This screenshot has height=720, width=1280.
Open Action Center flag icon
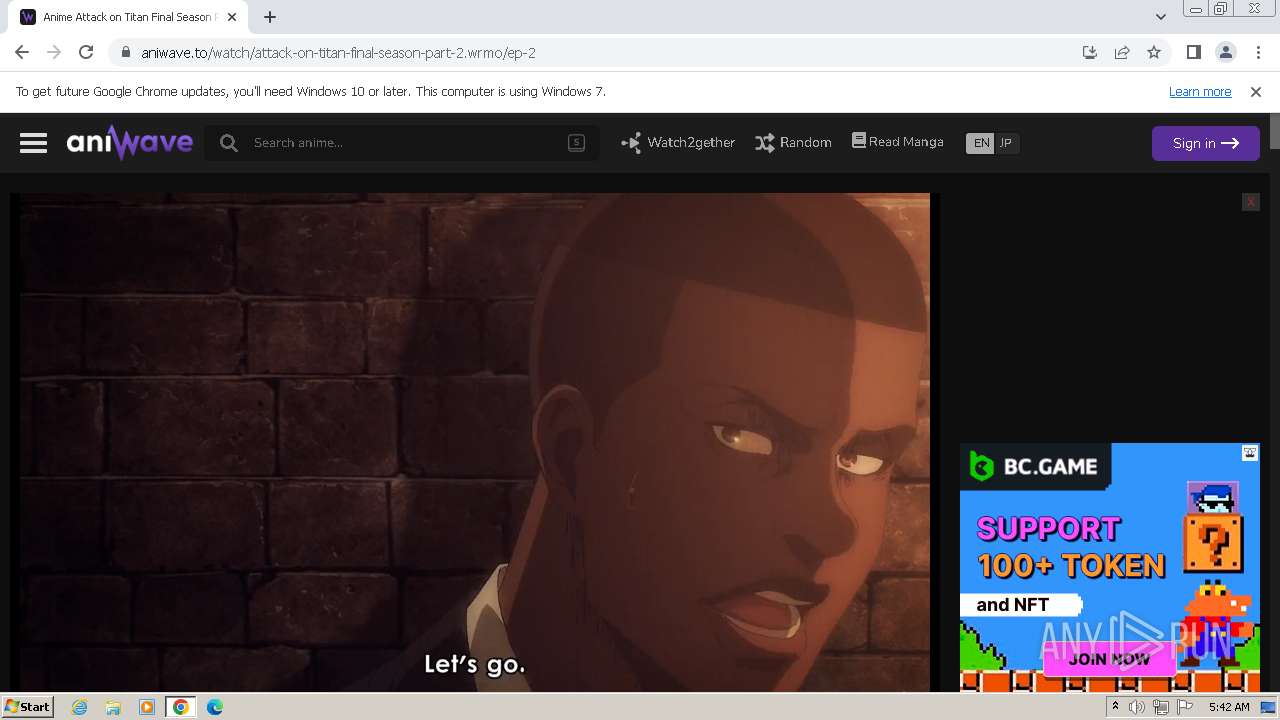point(1185,707)
